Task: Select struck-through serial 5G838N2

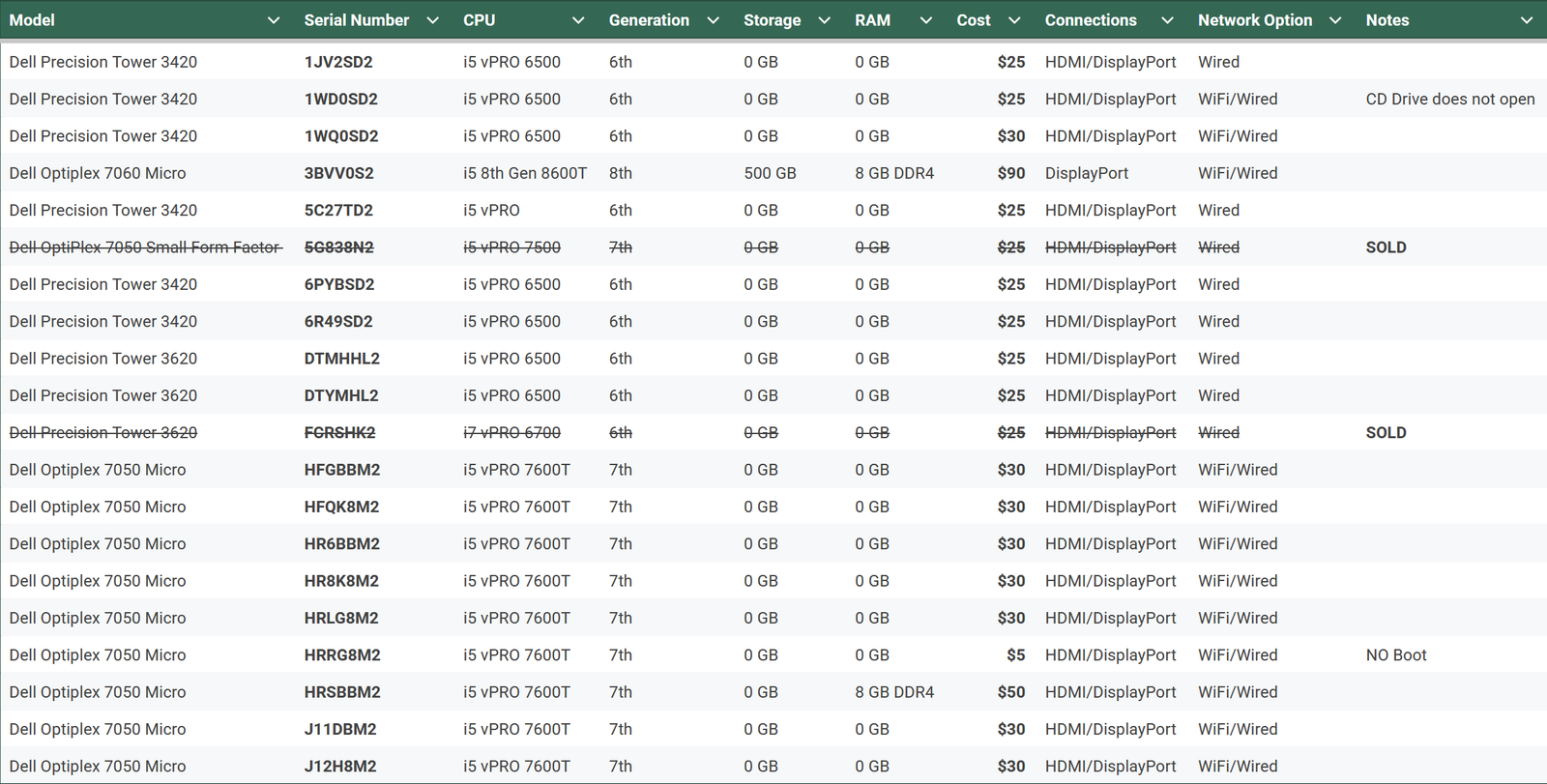Action: (339, 247)
